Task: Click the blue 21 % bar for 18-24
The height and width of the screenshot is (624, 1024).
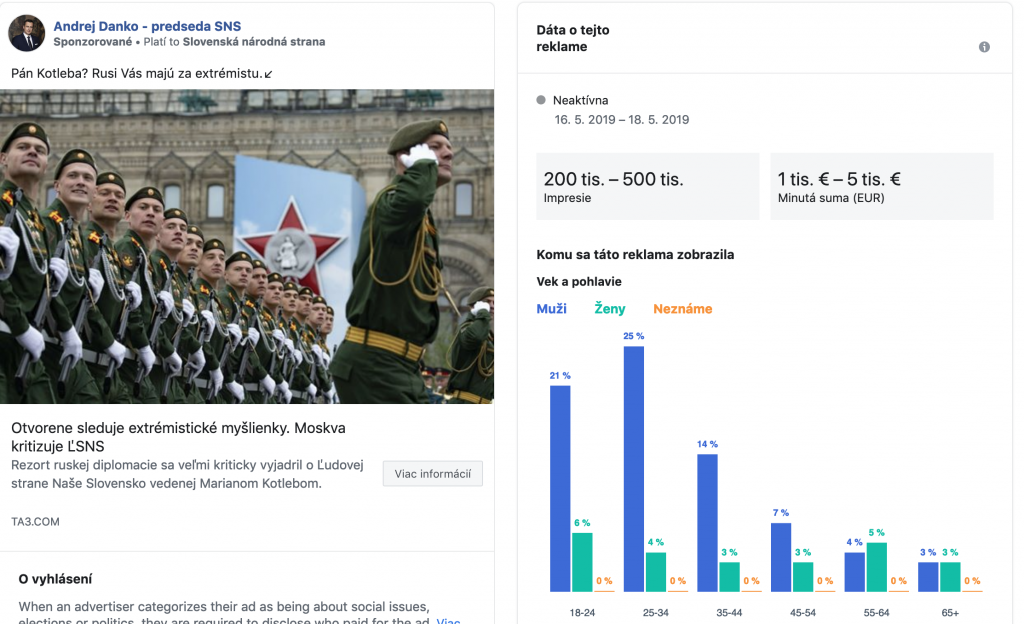Action: (x=560, y=488)
